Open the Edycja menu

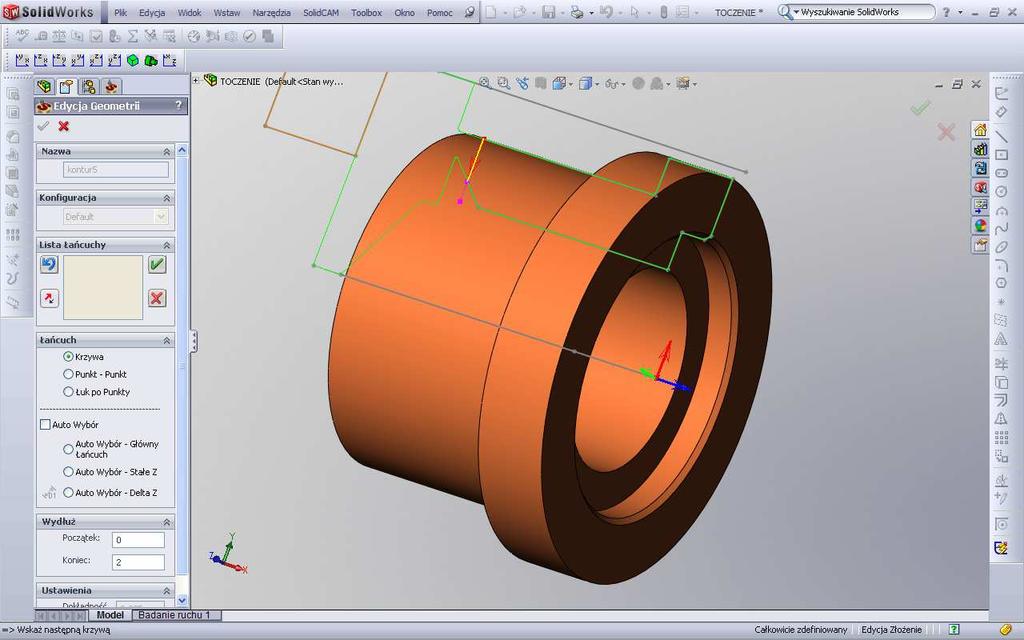coord(152,12)
